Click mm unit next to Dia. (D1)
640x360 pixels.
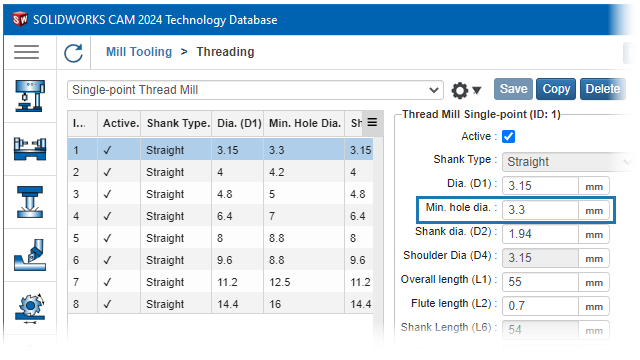pyautogui.click(x=594, y=187)
